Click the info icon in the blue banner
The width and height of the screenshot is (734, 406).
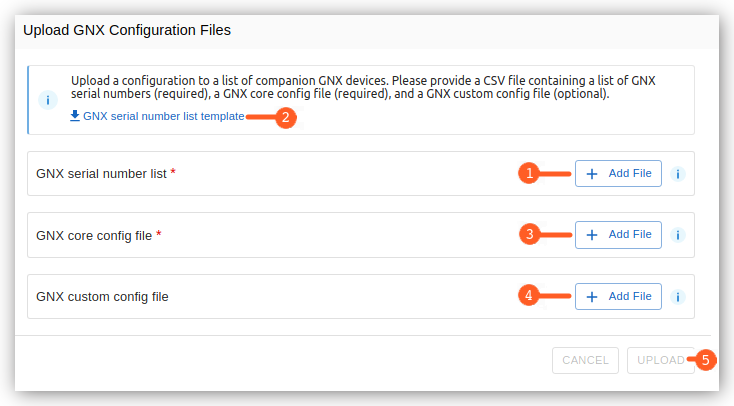point(48,100)
